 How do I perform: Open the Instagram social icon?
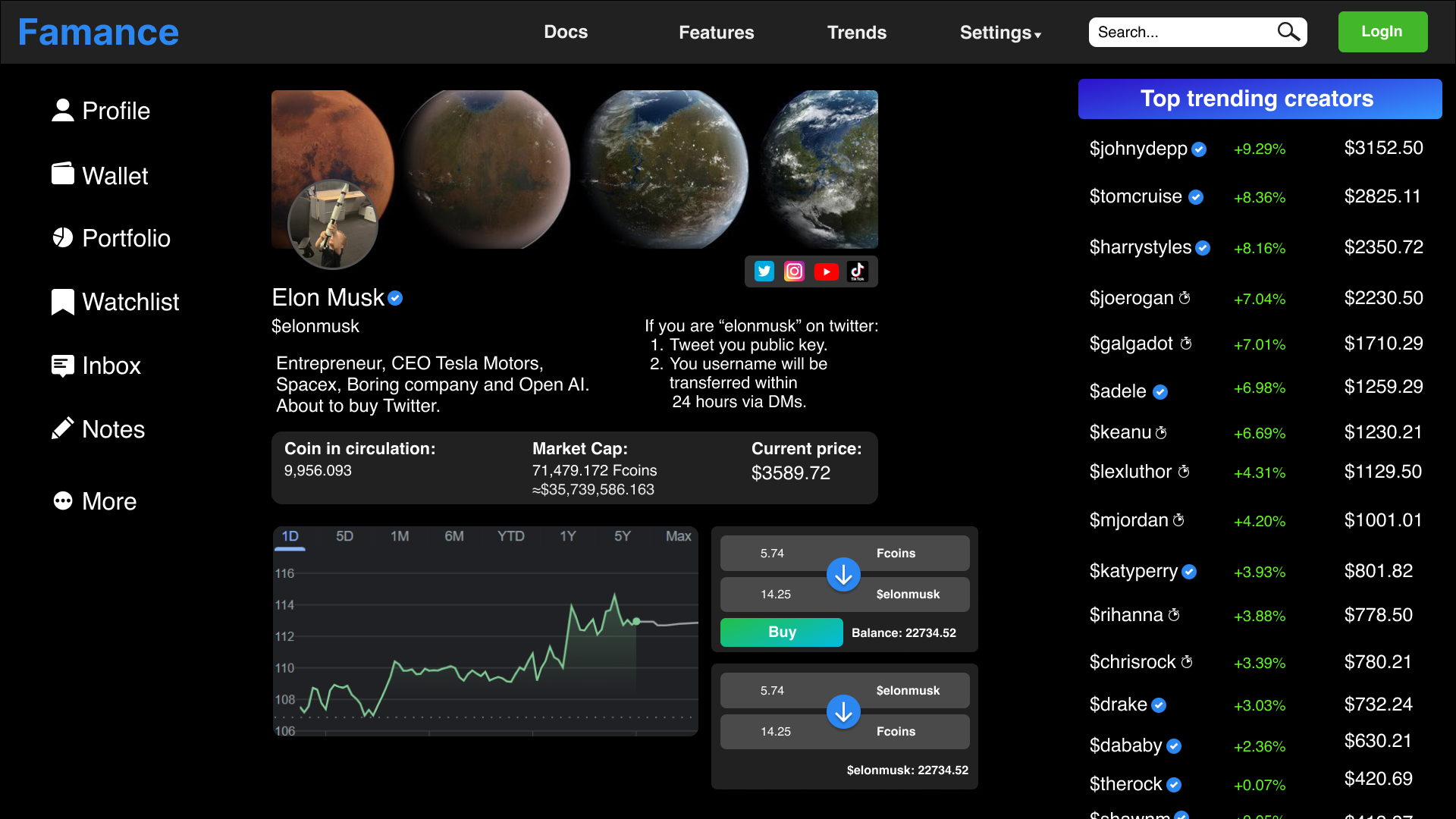pyautogui.click(x=794, y=271)
